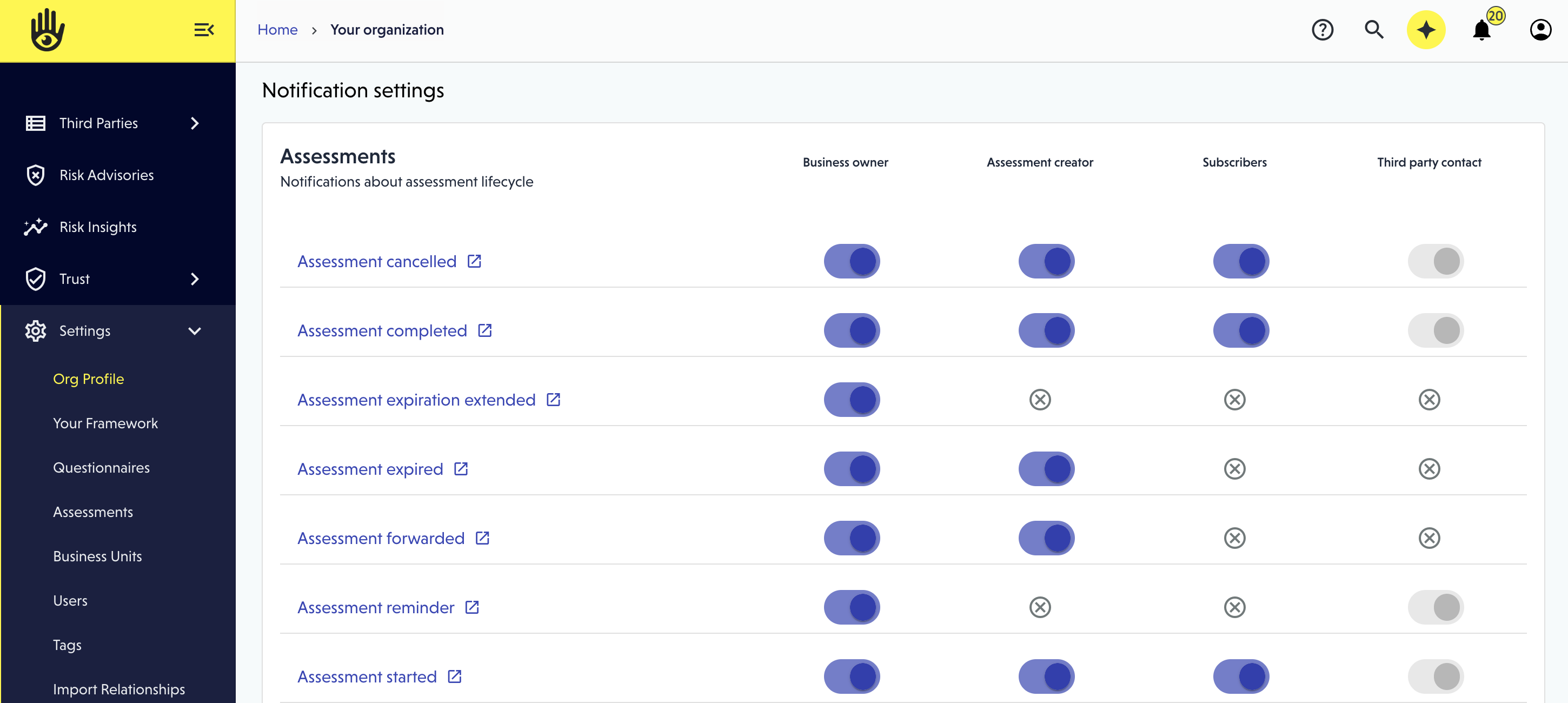
Task: Enable Third party contact for Assessment completed
Action: [x=1436, y=330]
